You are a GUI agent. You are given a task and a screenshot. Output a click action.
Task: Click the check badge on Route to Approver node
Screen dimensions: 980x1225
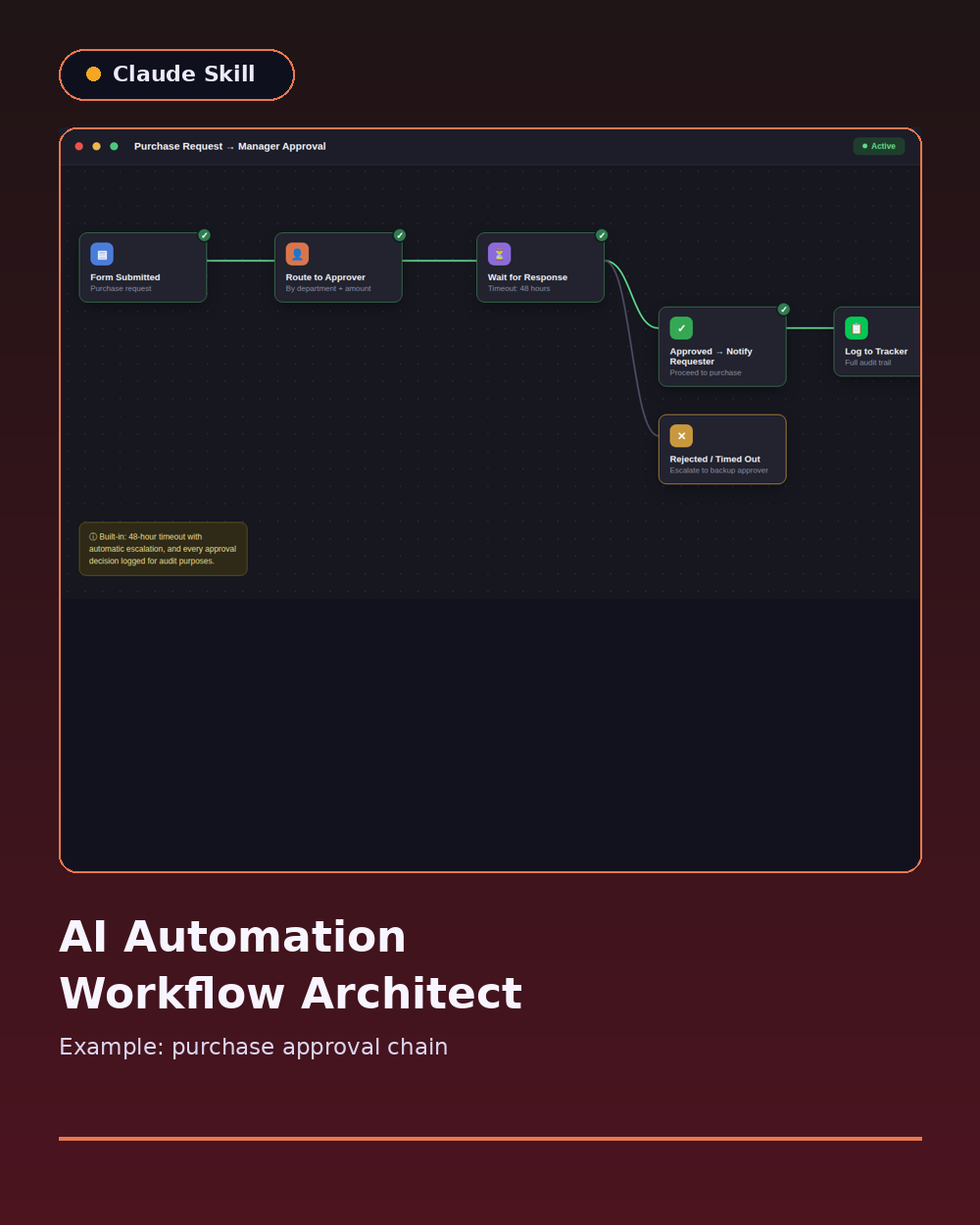[400, 235]
